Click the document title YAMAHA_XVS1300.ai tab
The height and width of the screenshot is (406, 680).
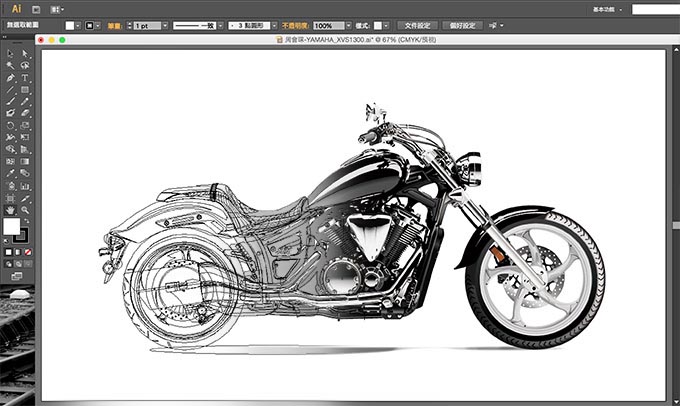click(x=356, y=39)
